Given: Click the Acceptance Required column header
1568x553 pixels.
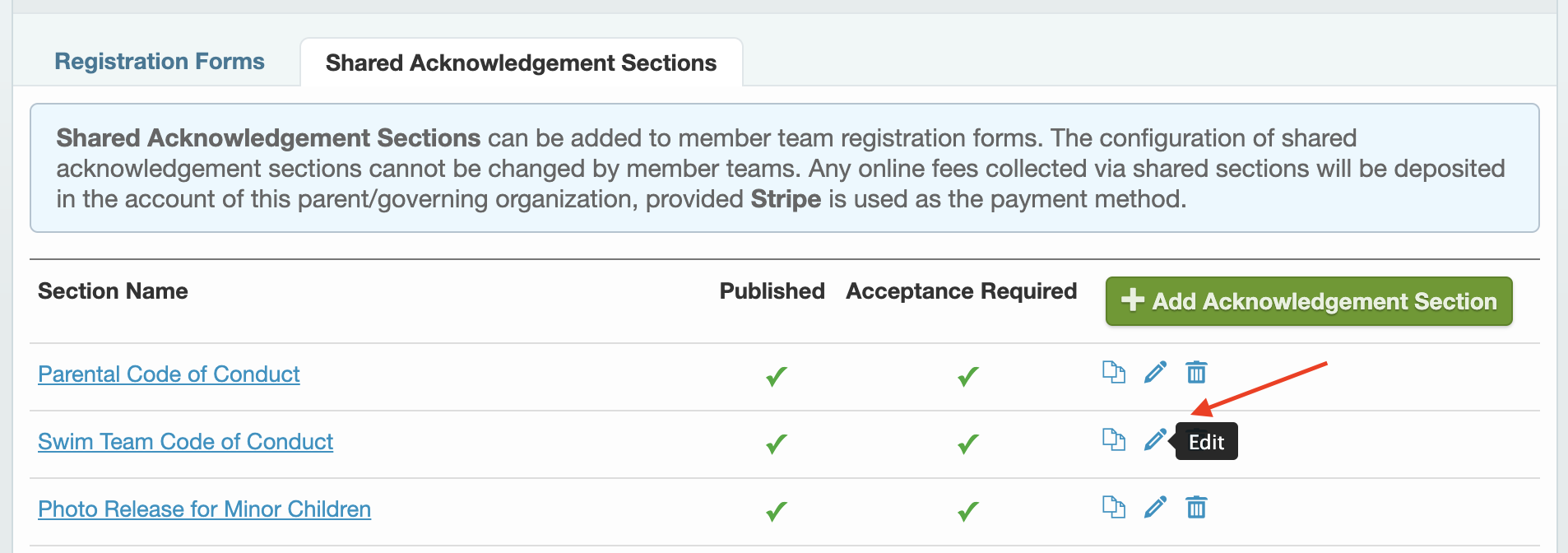Looking at the screenshot, I should pyautogui.click(x=961, y=291).
